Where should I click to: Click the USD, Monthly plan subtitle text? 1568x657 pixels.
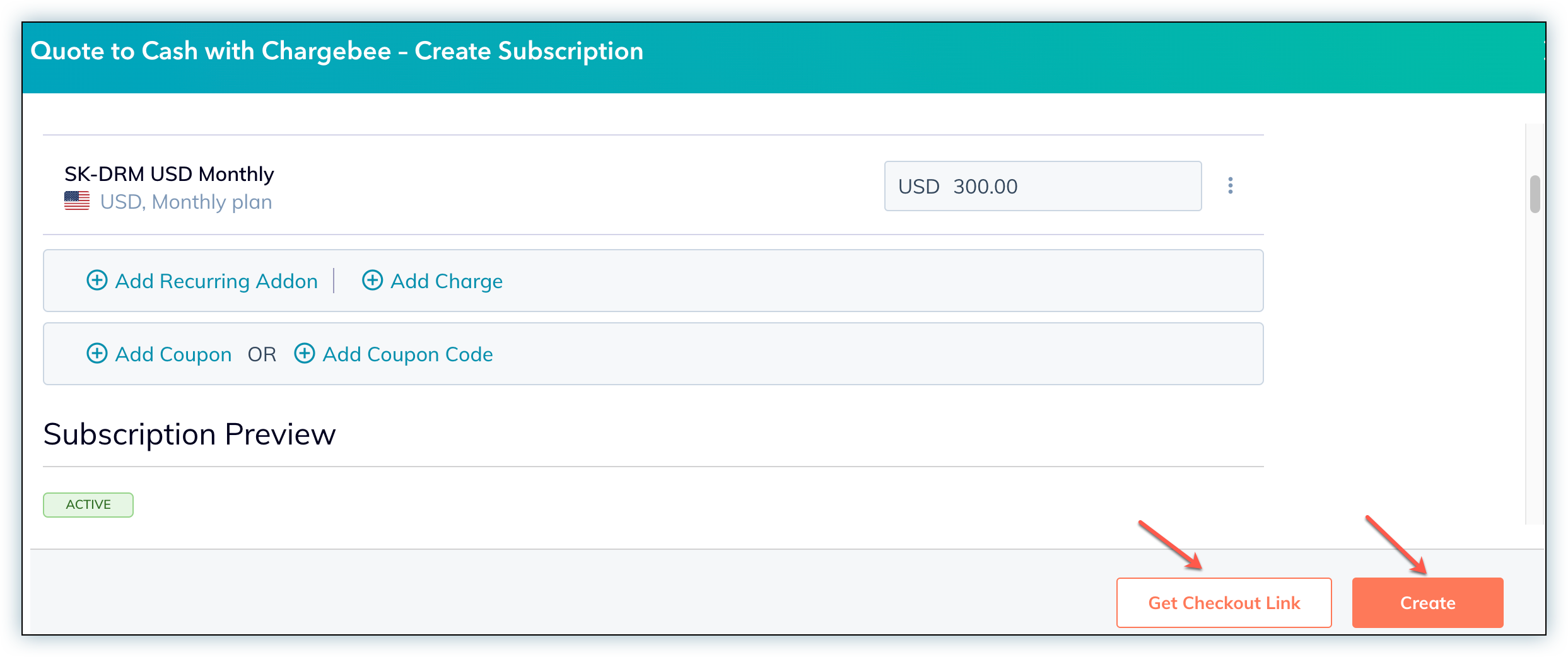click(186, 202)
